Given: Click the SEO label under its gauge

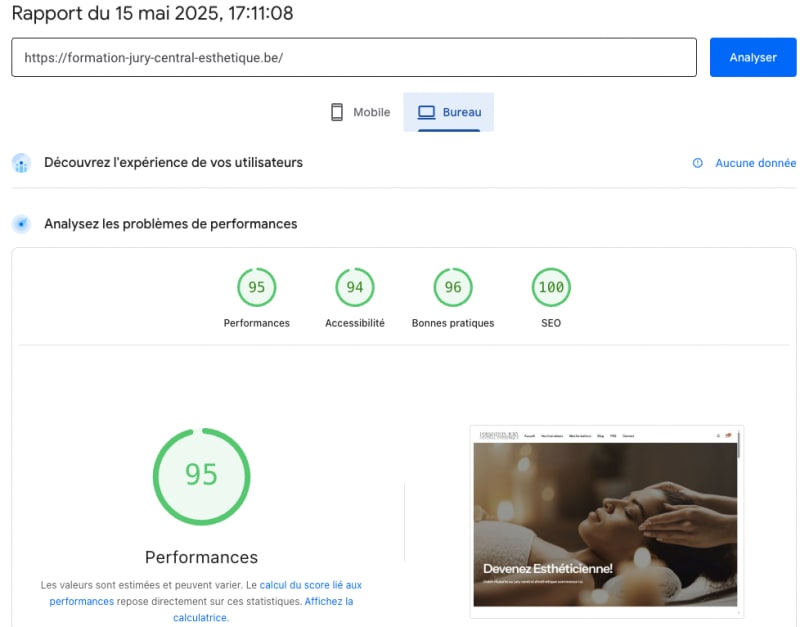Looking at the screenshot, I should [549, 323].
